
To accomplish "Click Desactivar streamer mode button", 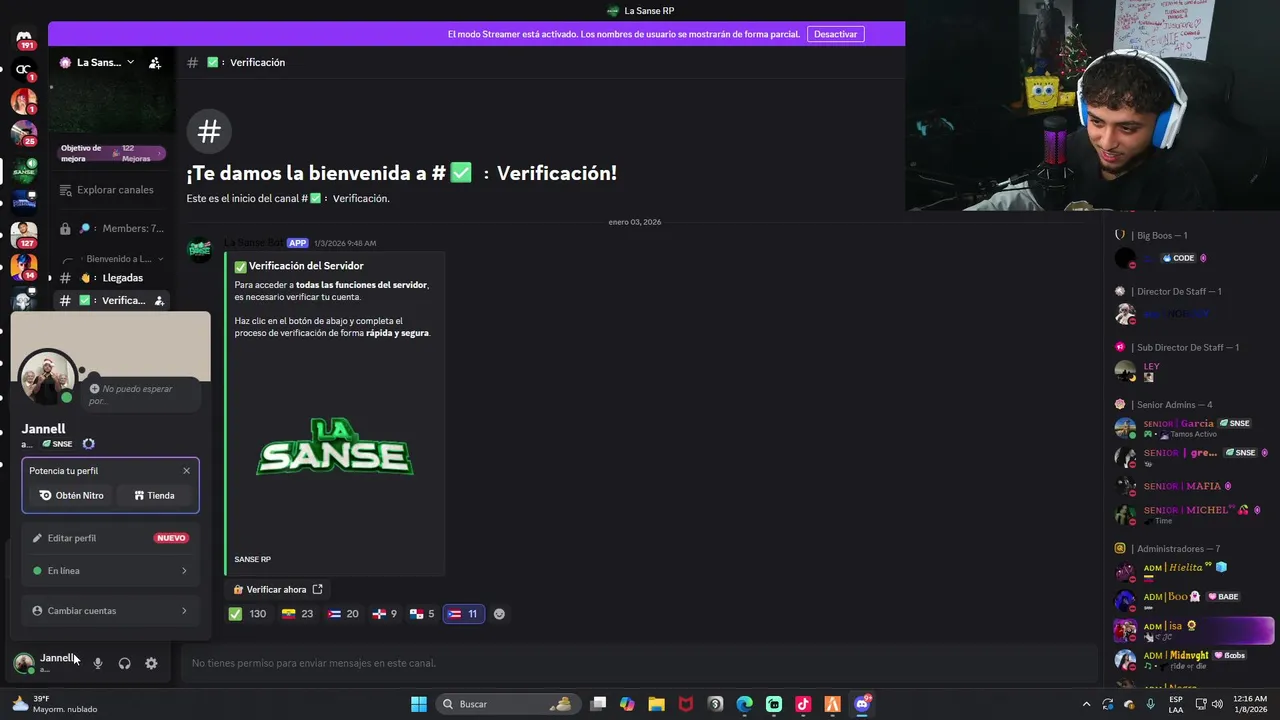I will tap(835, 34).
